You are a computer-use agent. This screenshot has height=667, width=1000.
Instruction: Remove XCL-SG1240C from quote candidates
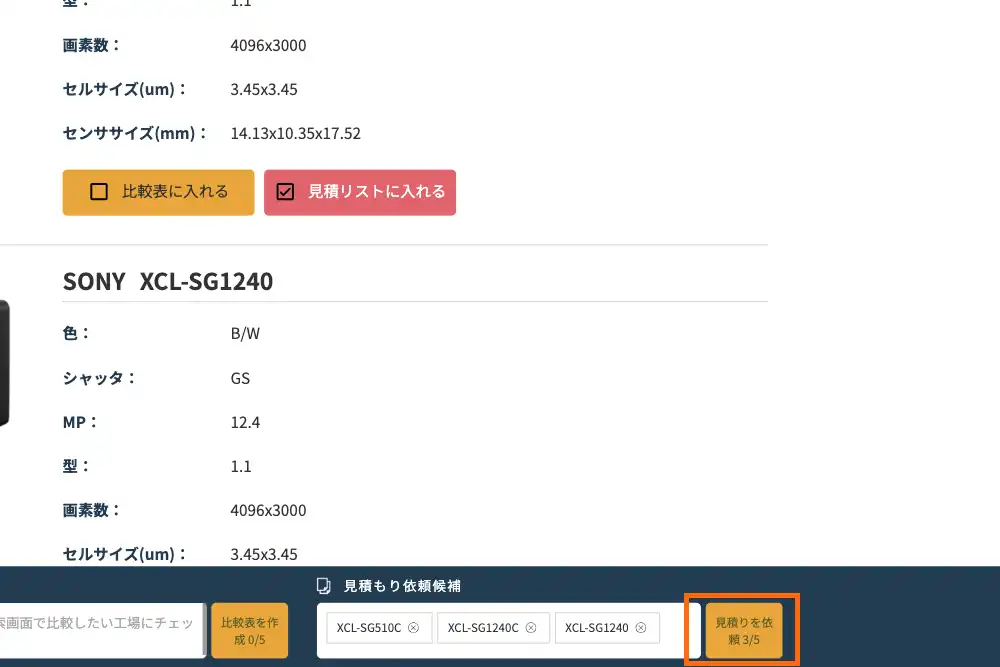531,628
